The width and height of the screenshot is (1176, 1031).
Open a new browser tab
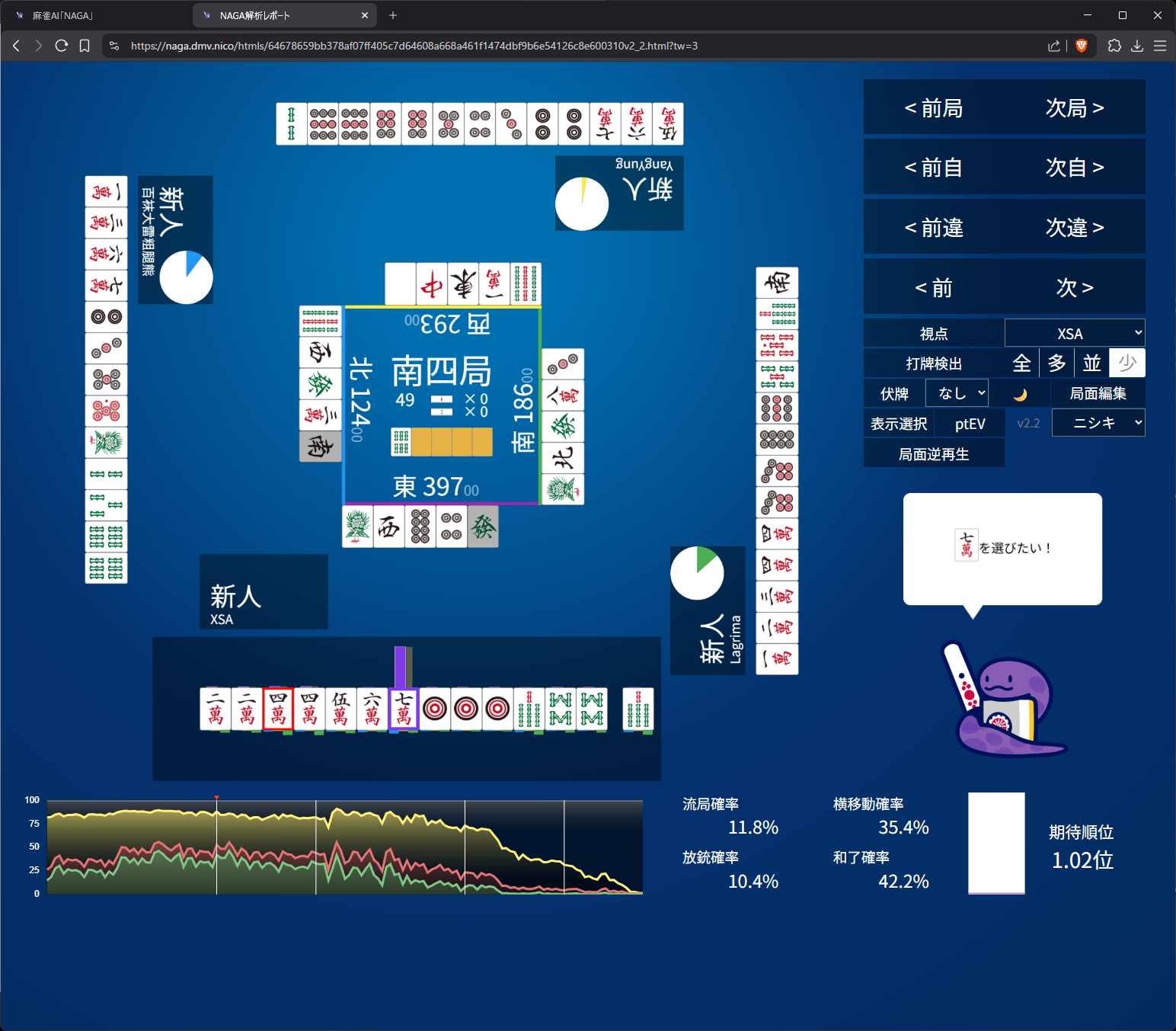pyautogui.click(x=393, y=15)
